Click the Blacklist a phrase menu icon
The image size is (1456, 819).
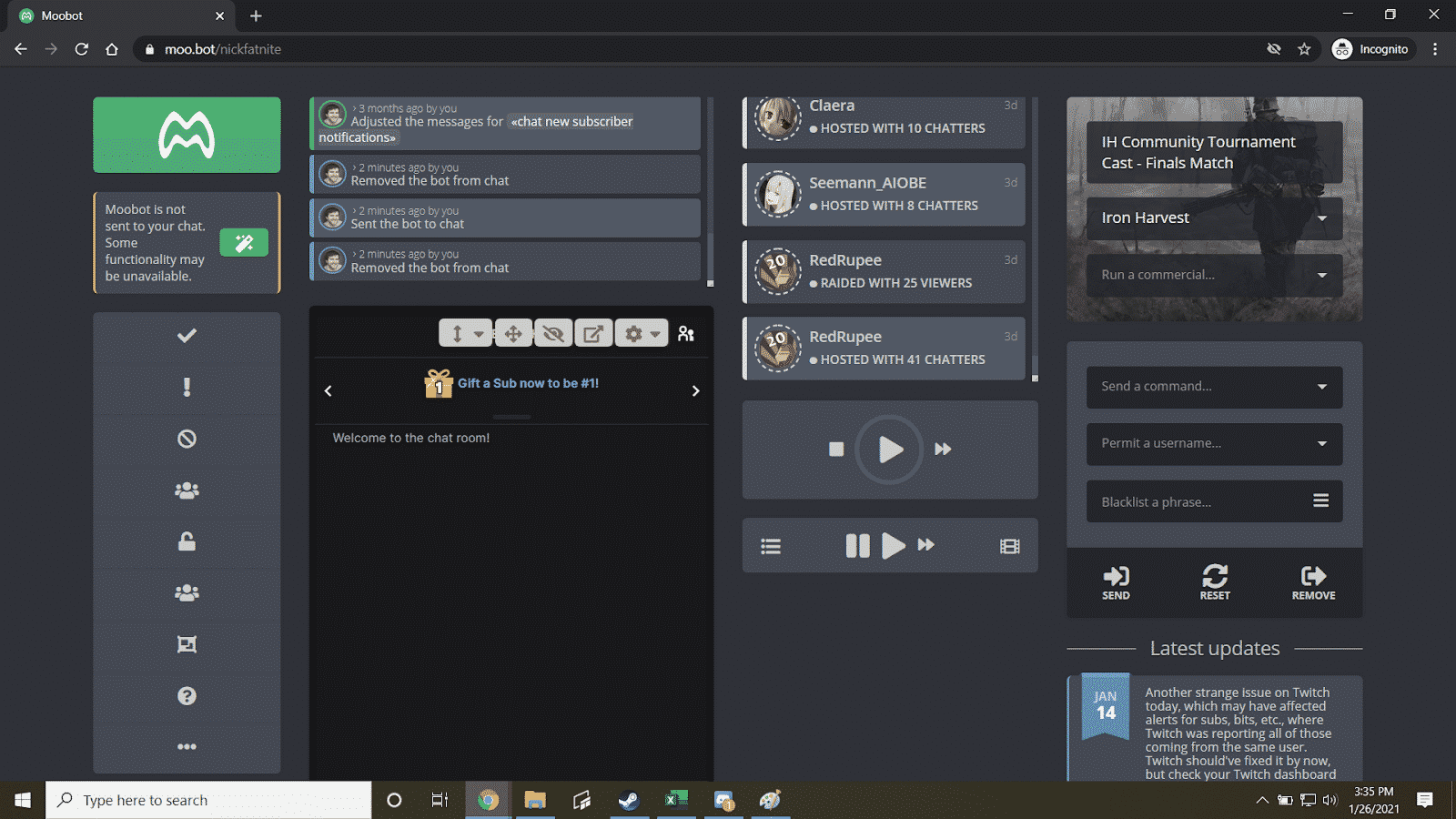(1320, 500)
